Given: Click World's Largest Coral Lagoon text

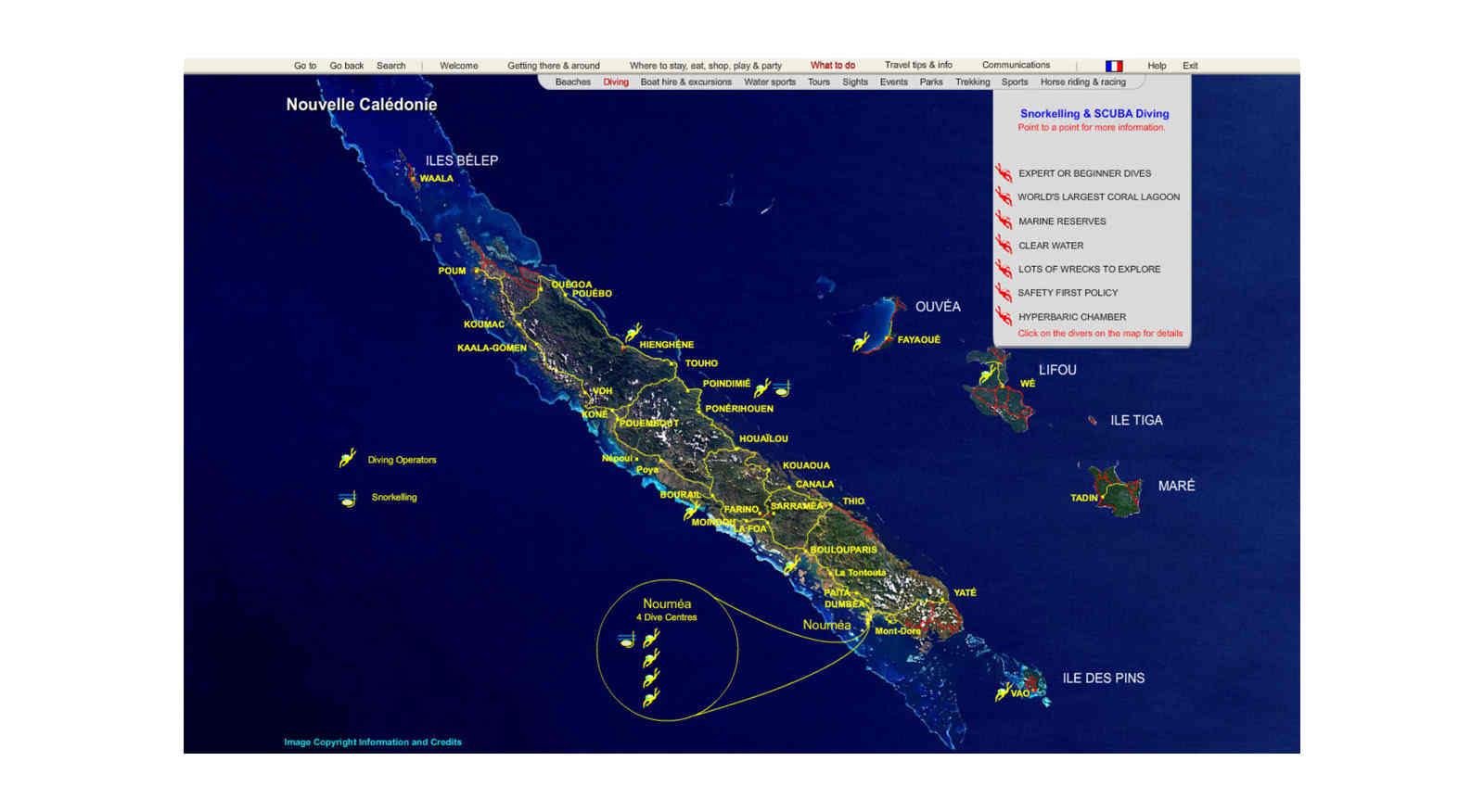Looking at the screenshot, I should 1099,197.
